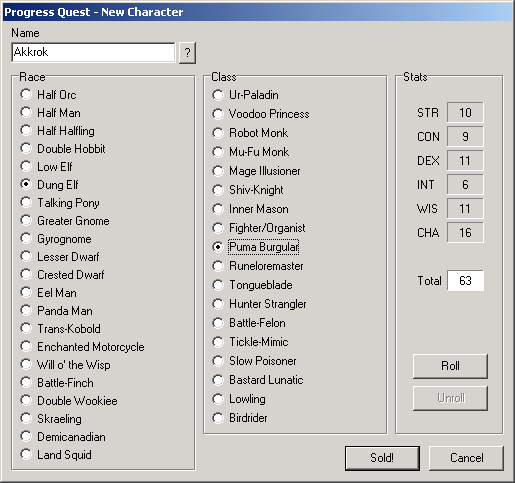515x483 pixels.
Task: Click the INT value 6
Action: pyautogui.click(x=465, y=185)
